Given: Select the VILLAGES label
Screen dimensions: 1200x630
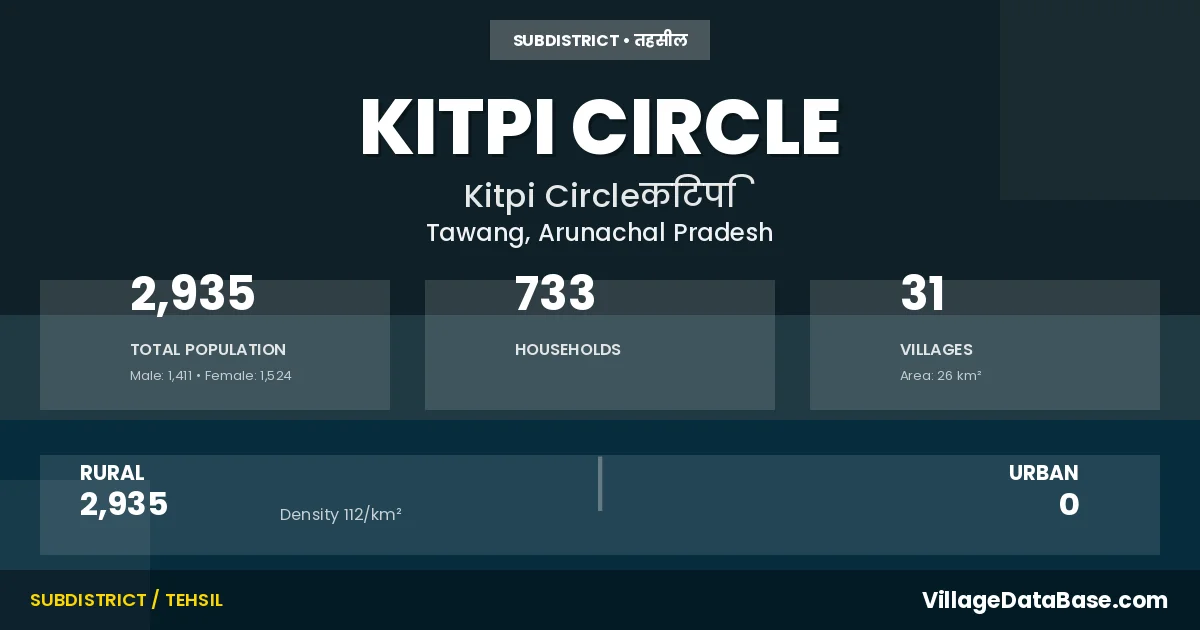Looking at the screenshot, I should click(936, 350).
